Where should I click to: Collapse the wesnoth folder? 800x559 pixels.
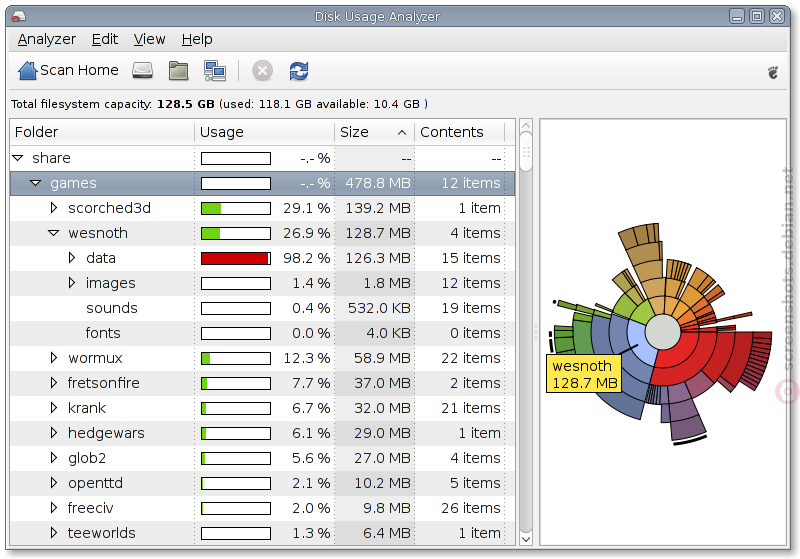[x=54, y=233]
